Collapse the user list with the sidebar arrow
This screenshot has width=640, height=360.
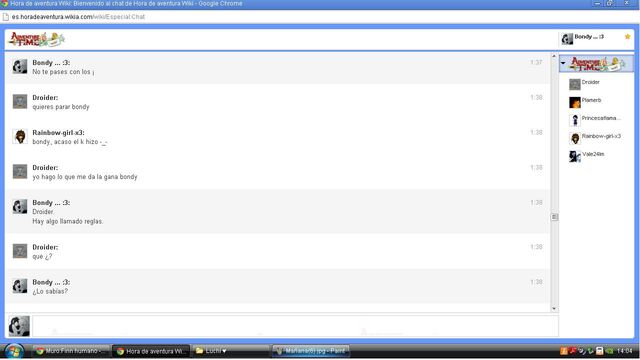563,63
